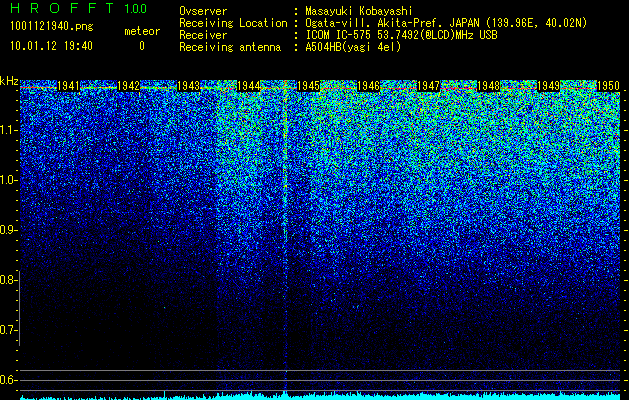Click the A504HB(yagi 4el) antenna text

[353, 47]
